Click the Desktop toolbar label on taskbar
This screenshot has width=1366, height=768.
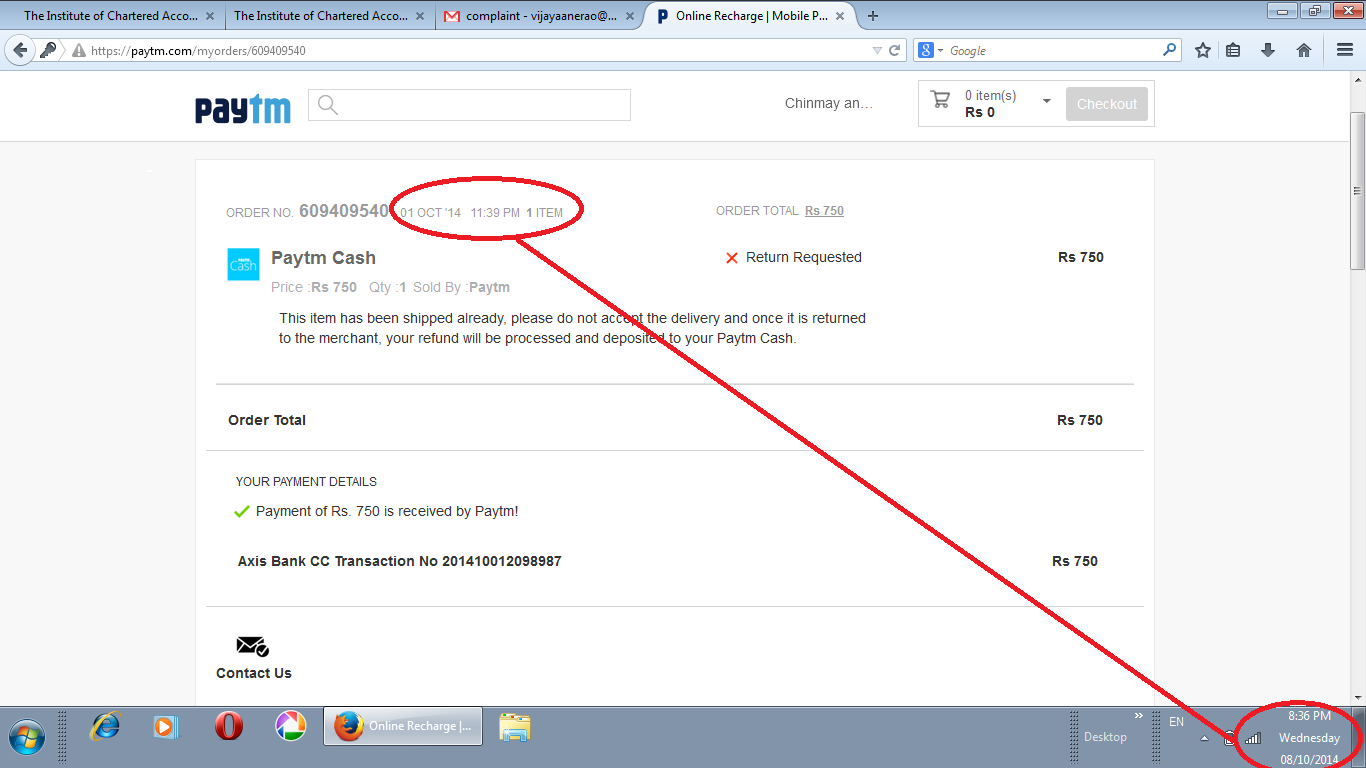1105,737
